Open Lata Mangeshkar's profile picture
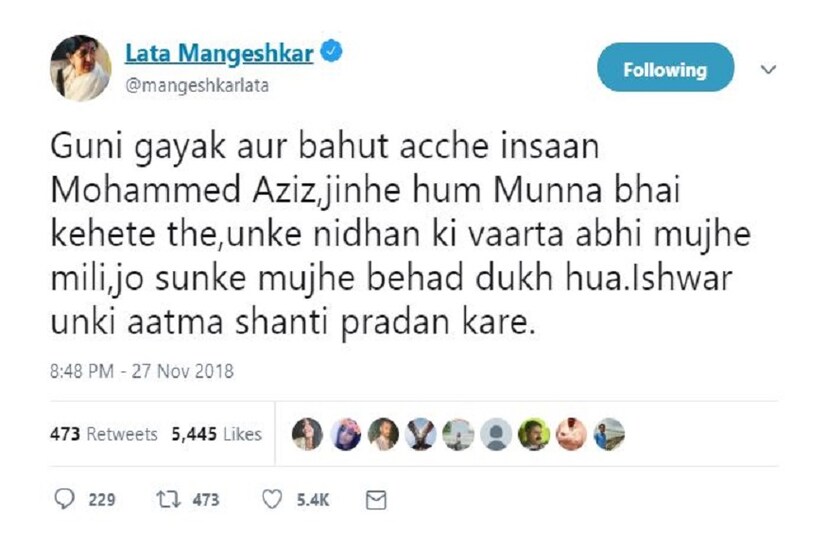 point(79,67)
